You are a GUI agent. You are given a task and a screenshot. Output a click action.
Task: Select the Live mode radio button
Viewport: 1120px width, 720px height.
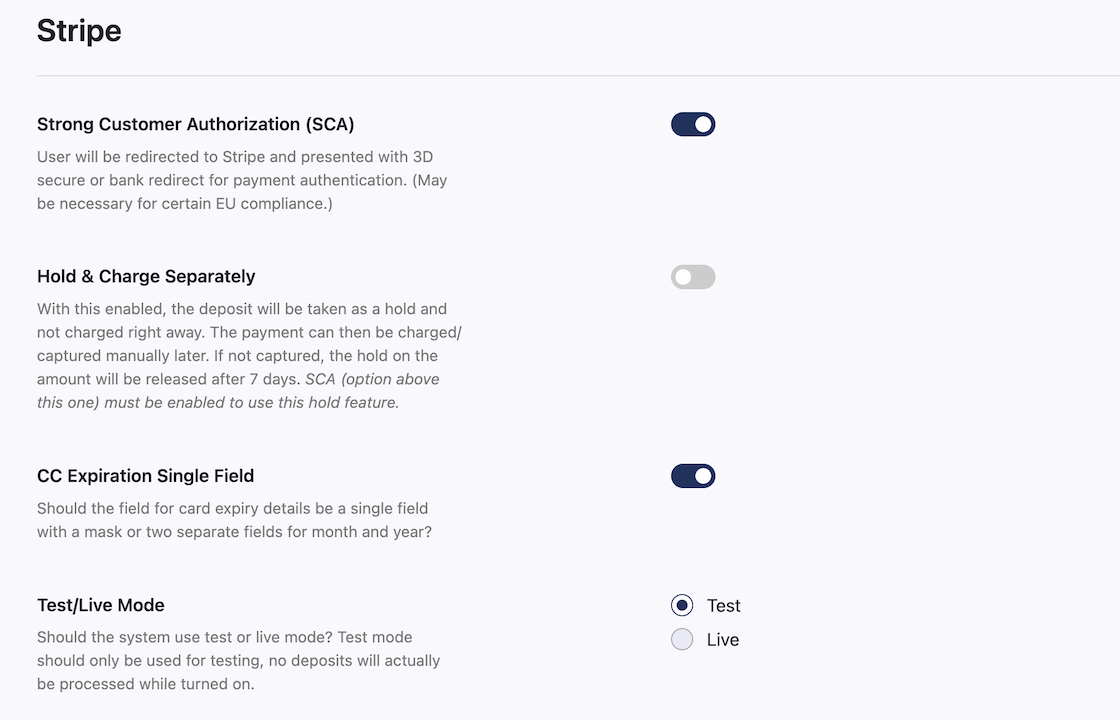click(x=682, y=639)
